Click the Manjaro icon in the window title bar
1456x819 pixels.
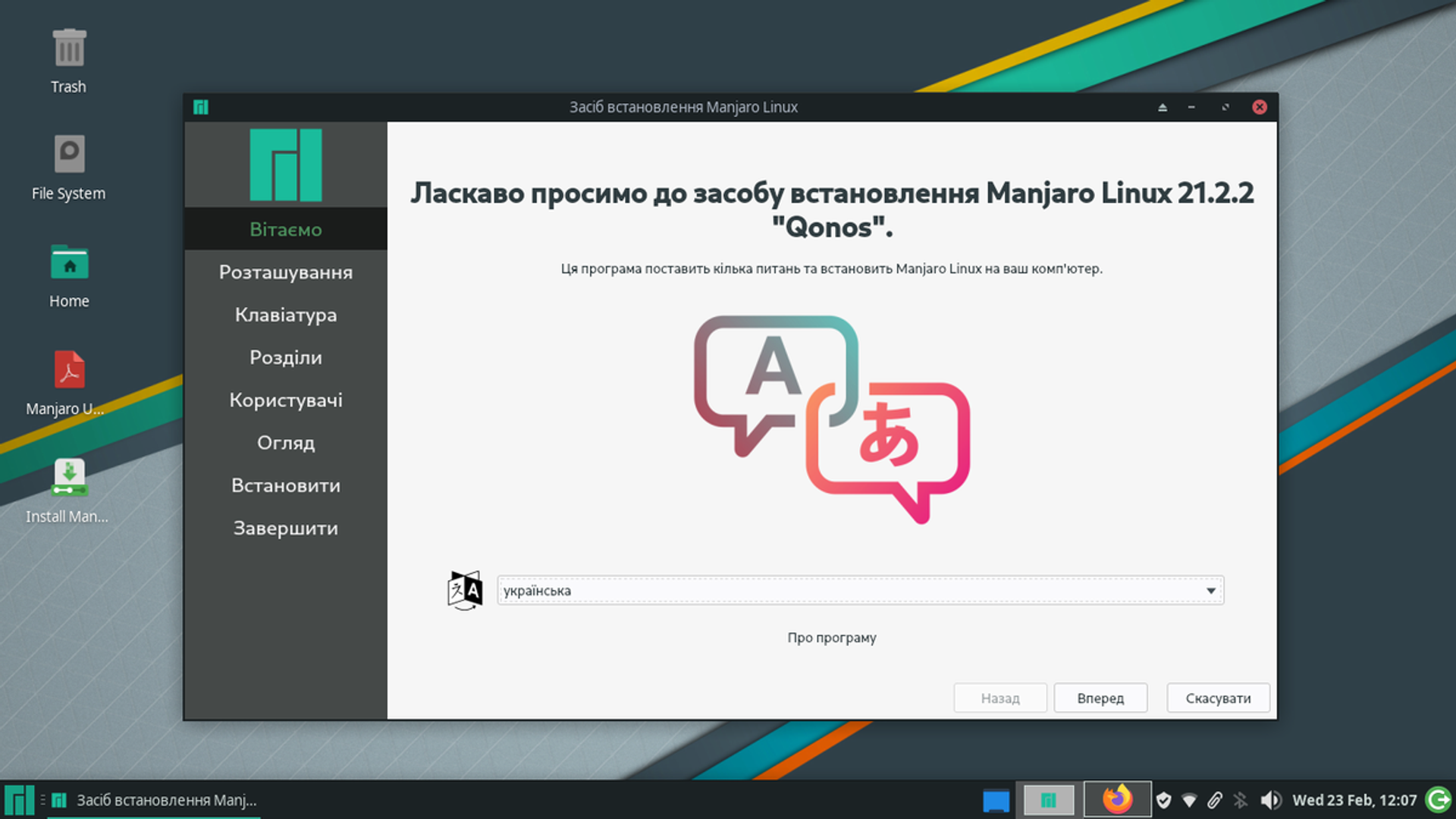(x=201, y=107)
